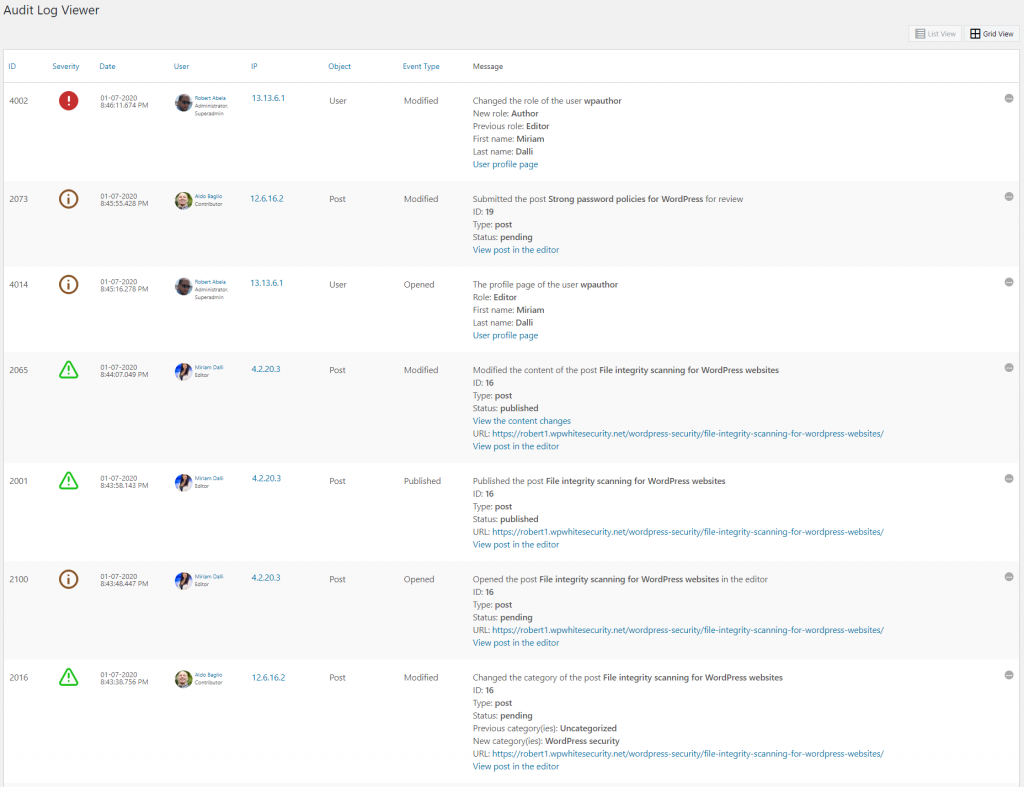This screenshot has height=787, width=1024.
Task: Sort the log by Severity column
Action: click(x=66, y=67)
